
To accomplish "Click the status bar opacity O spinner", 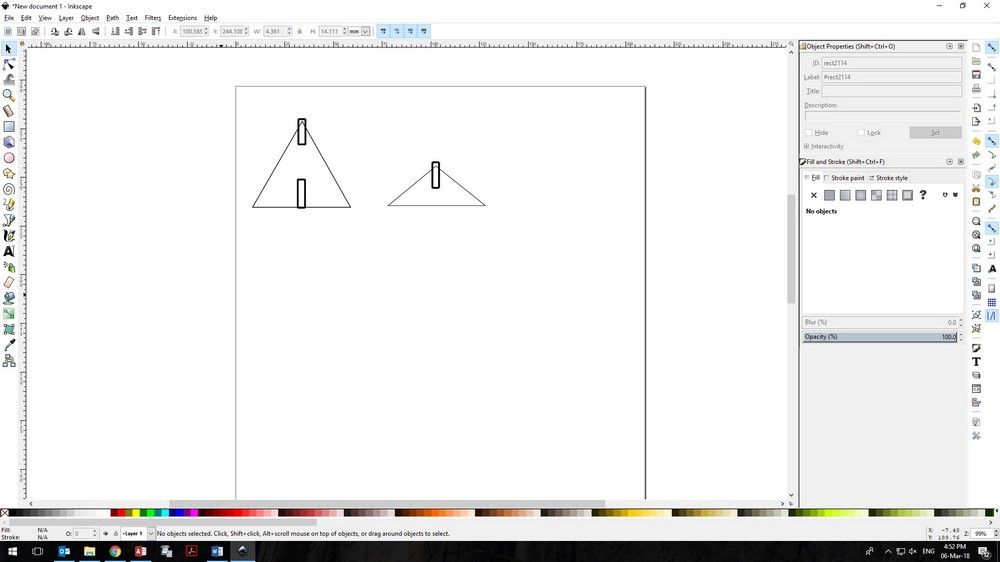I will 94,533.
